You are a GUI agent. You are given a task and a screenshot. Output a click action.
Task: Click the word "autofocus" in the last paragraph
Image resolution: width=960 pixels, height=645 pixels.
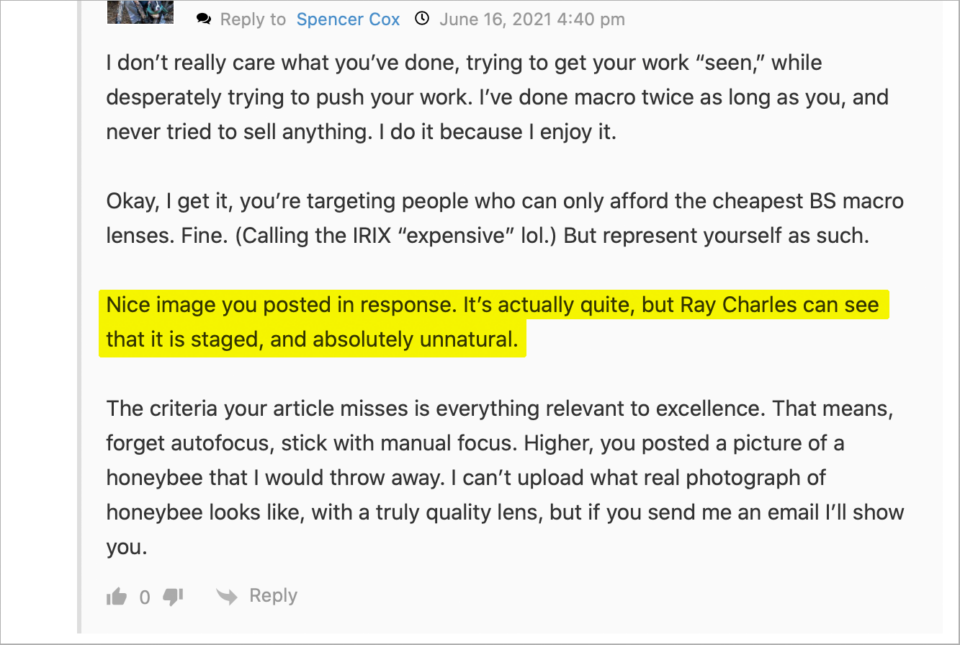pos(210,442)
